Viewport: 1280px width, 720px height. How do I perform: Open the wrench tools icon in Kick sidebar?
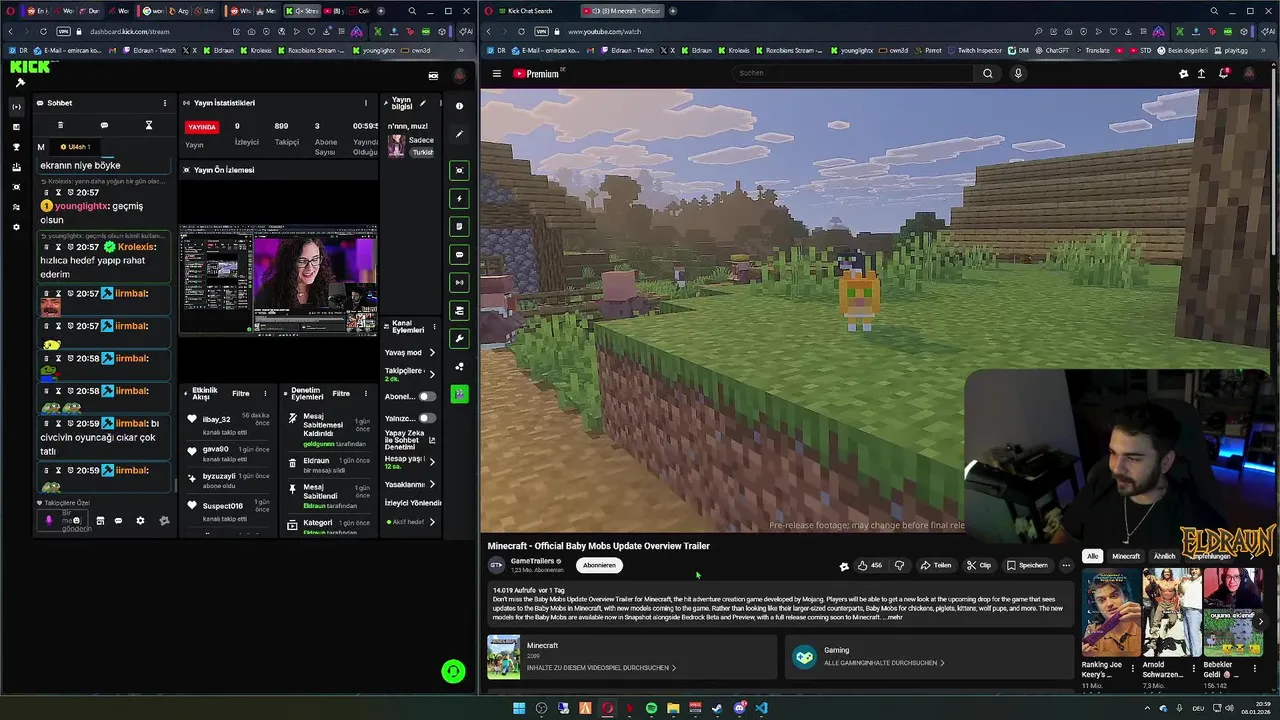[459, 339]
